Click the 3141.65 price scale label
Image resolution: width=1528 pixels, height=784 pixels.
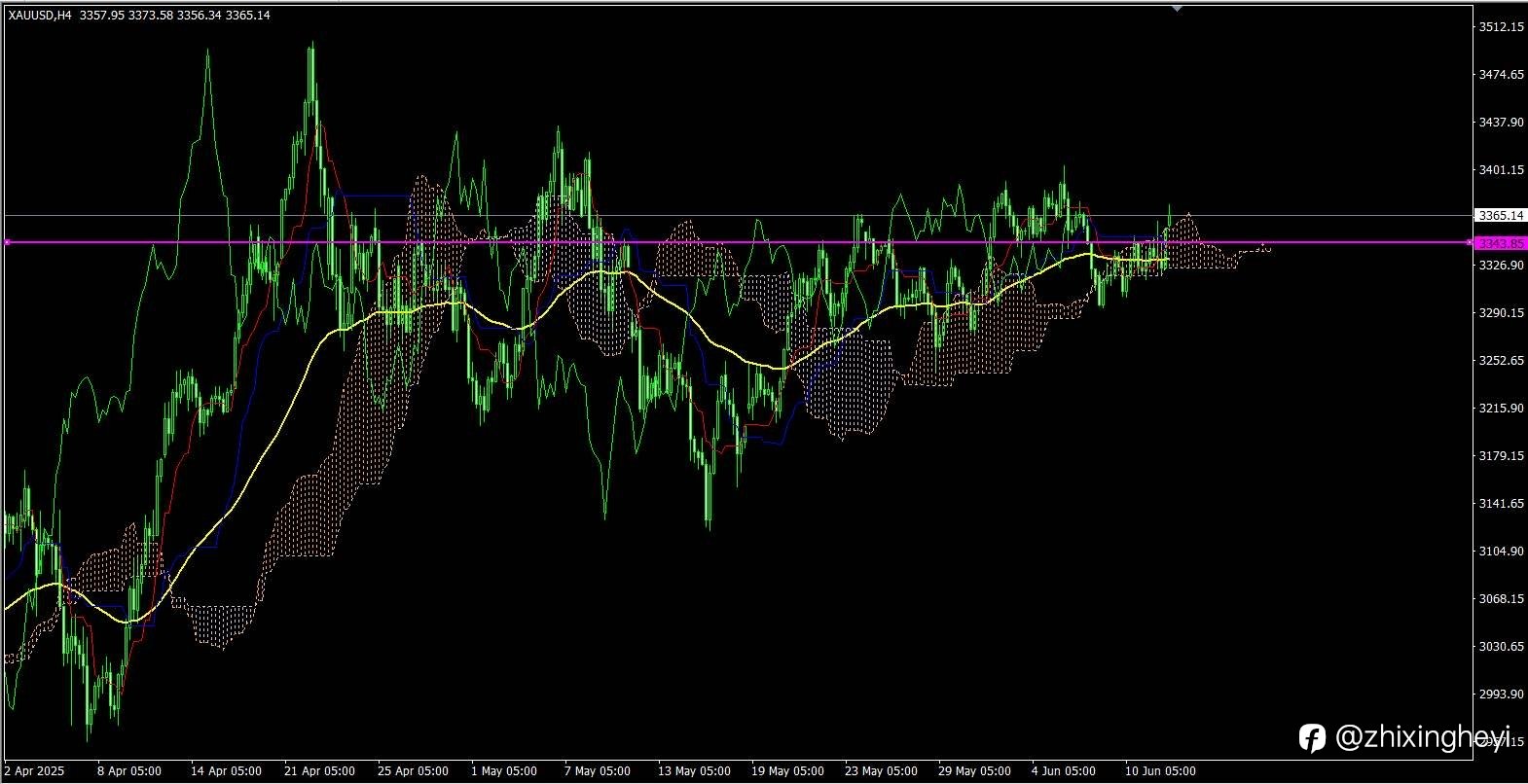(x=1501, y=504)
